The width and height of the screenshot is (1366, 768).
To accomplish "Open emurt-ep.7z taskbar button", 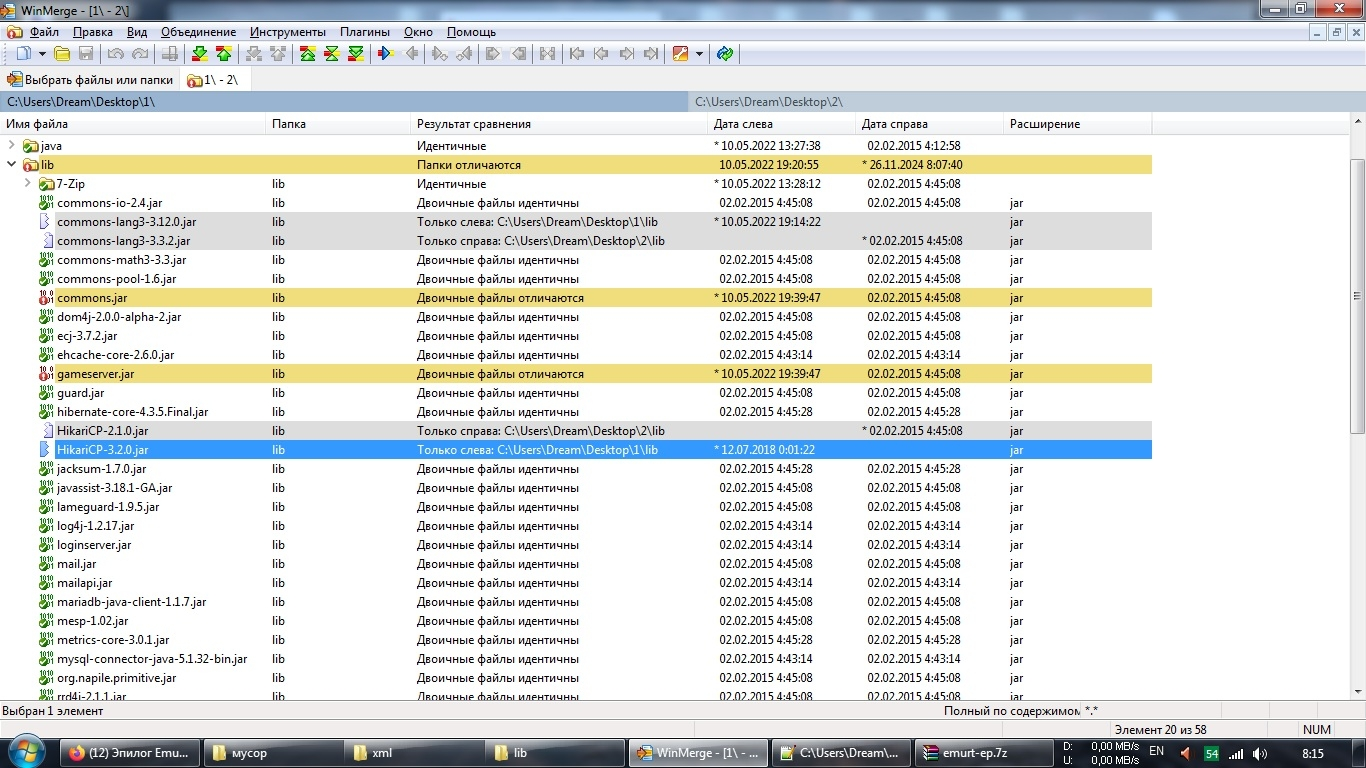I will tap(986, 753).
